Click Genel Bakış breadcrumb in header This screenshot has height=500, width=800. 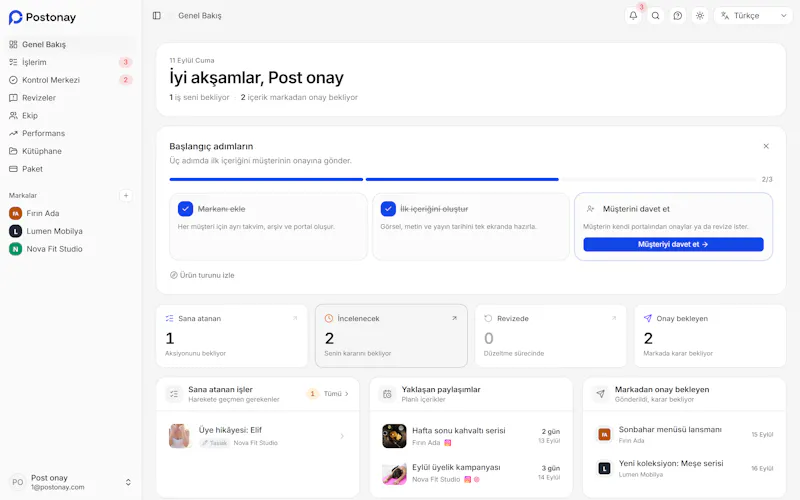200,16
